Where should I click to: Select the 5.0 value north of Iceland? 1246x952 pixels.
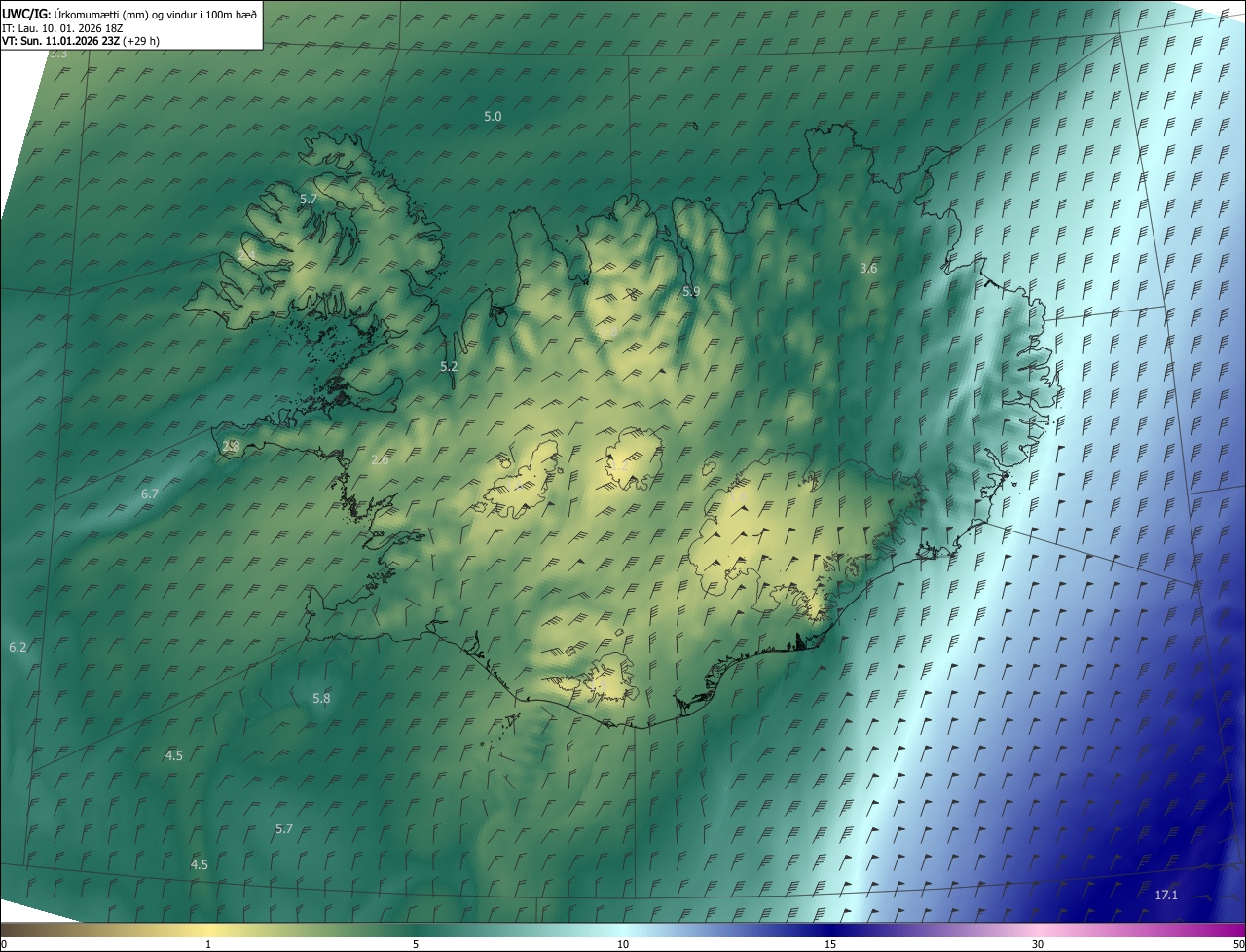493,116
